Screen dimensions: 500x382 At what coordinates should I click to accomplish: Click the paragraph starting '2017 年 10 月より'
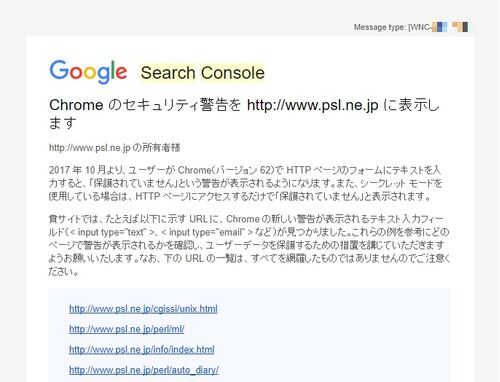tap(246, 183)
